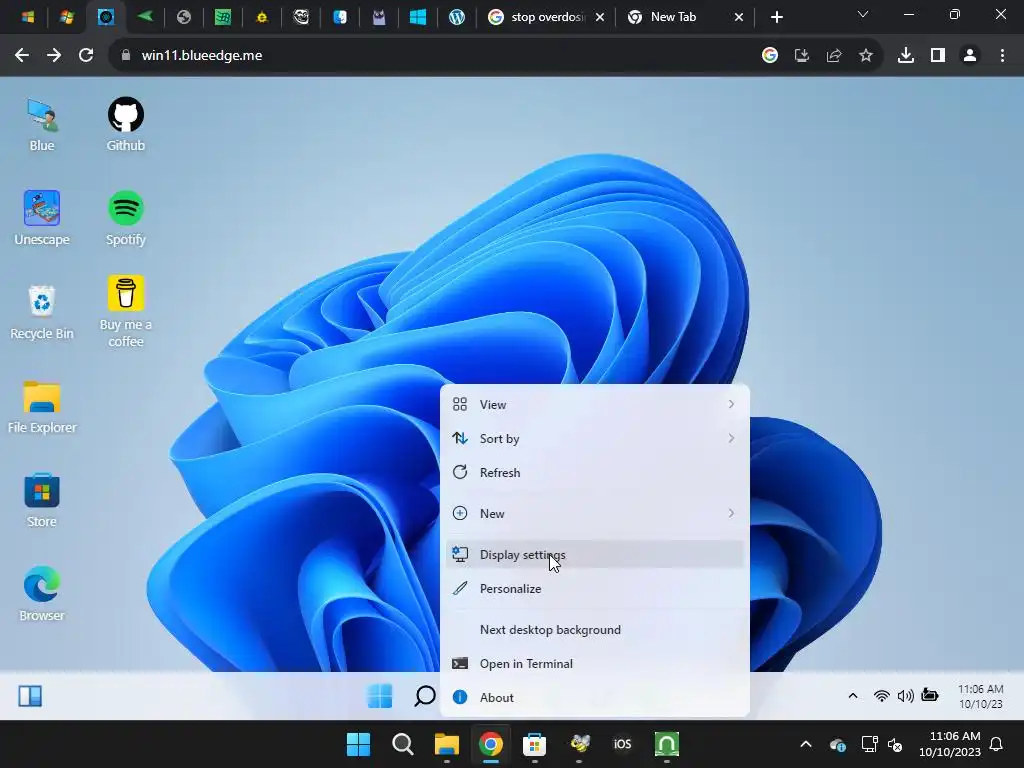Viewport: 1024px width, 768px height.
Task: Open the iOS app in real taskbar
Action: point(622,744)
